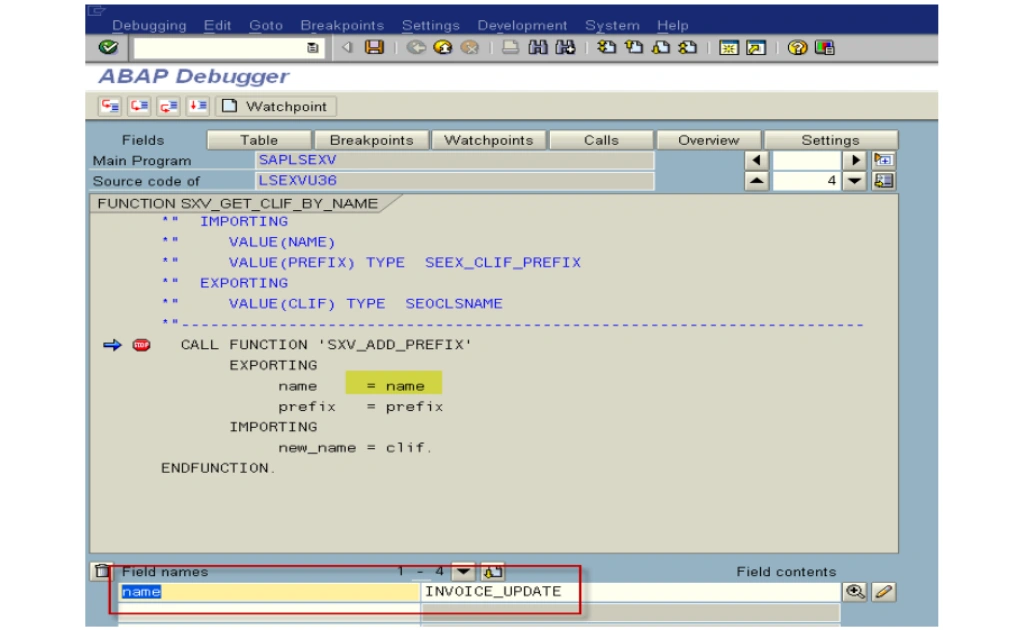This screenshot has height=630, width=1024.
Task: Open the Settings view button beside Overview
Action: [831, 140]
